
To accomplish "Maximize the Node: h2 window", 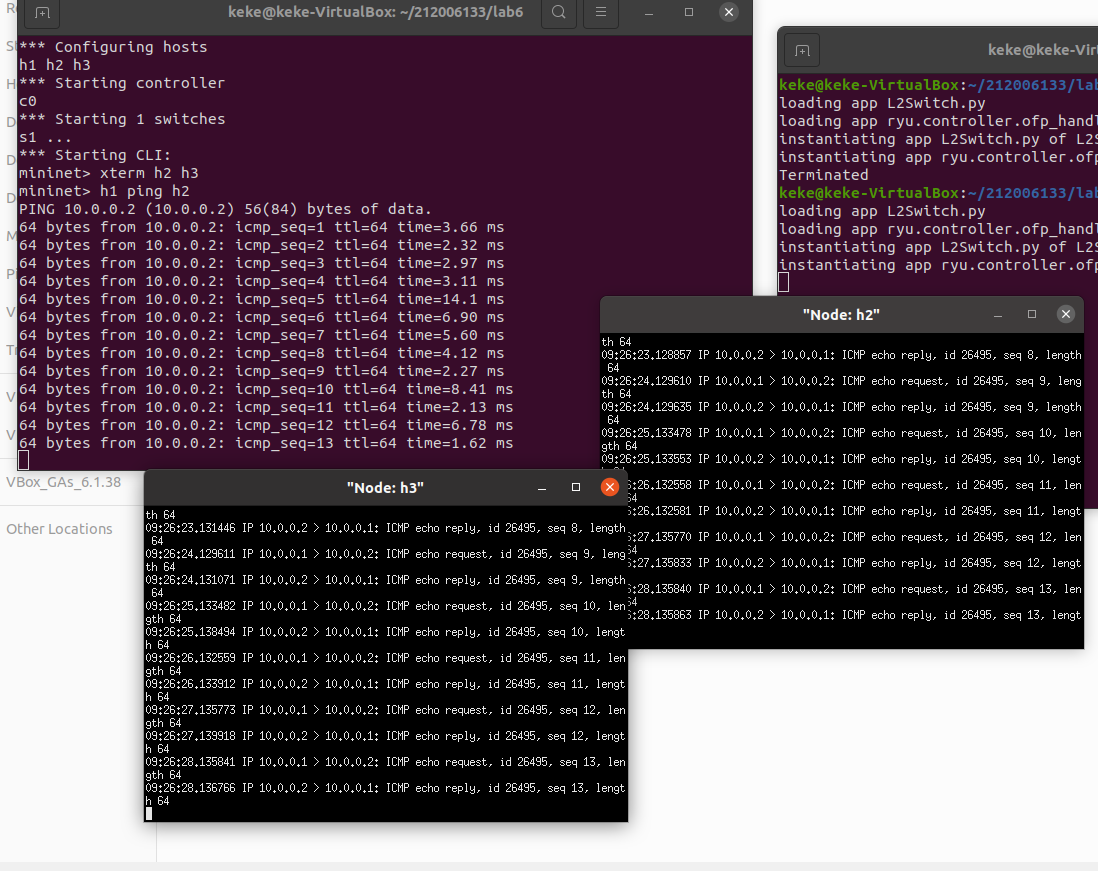I will click(1031, 314).
